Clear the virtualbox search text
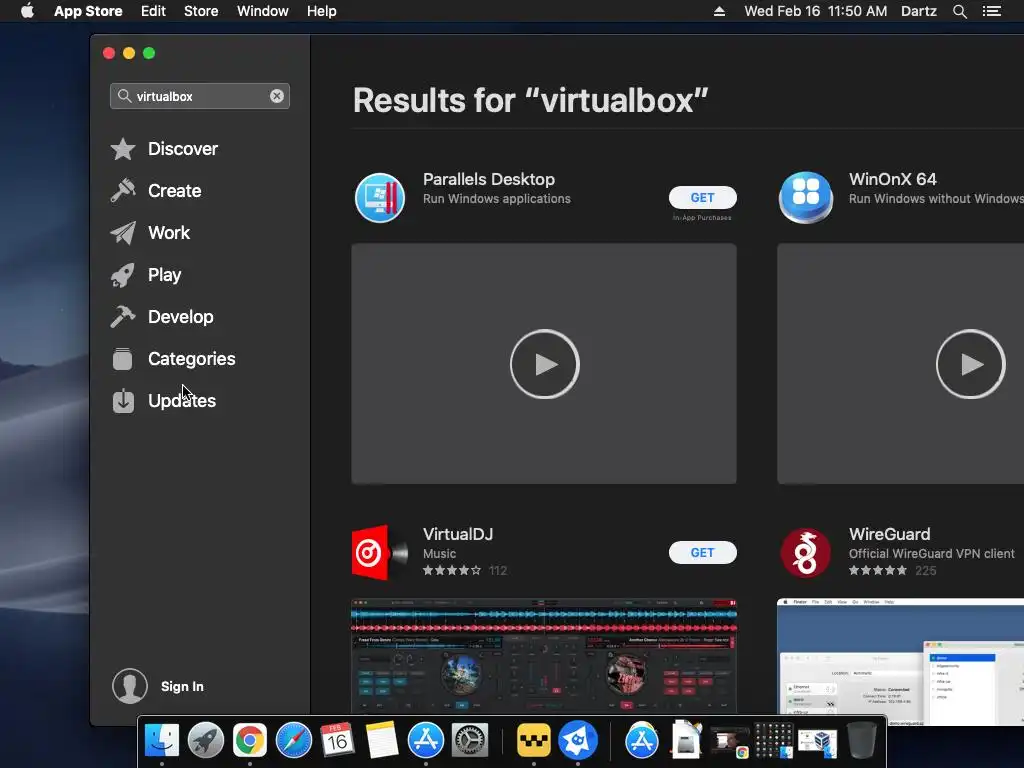The height and width of the screenshot is (768, 1024). [277, 96]
